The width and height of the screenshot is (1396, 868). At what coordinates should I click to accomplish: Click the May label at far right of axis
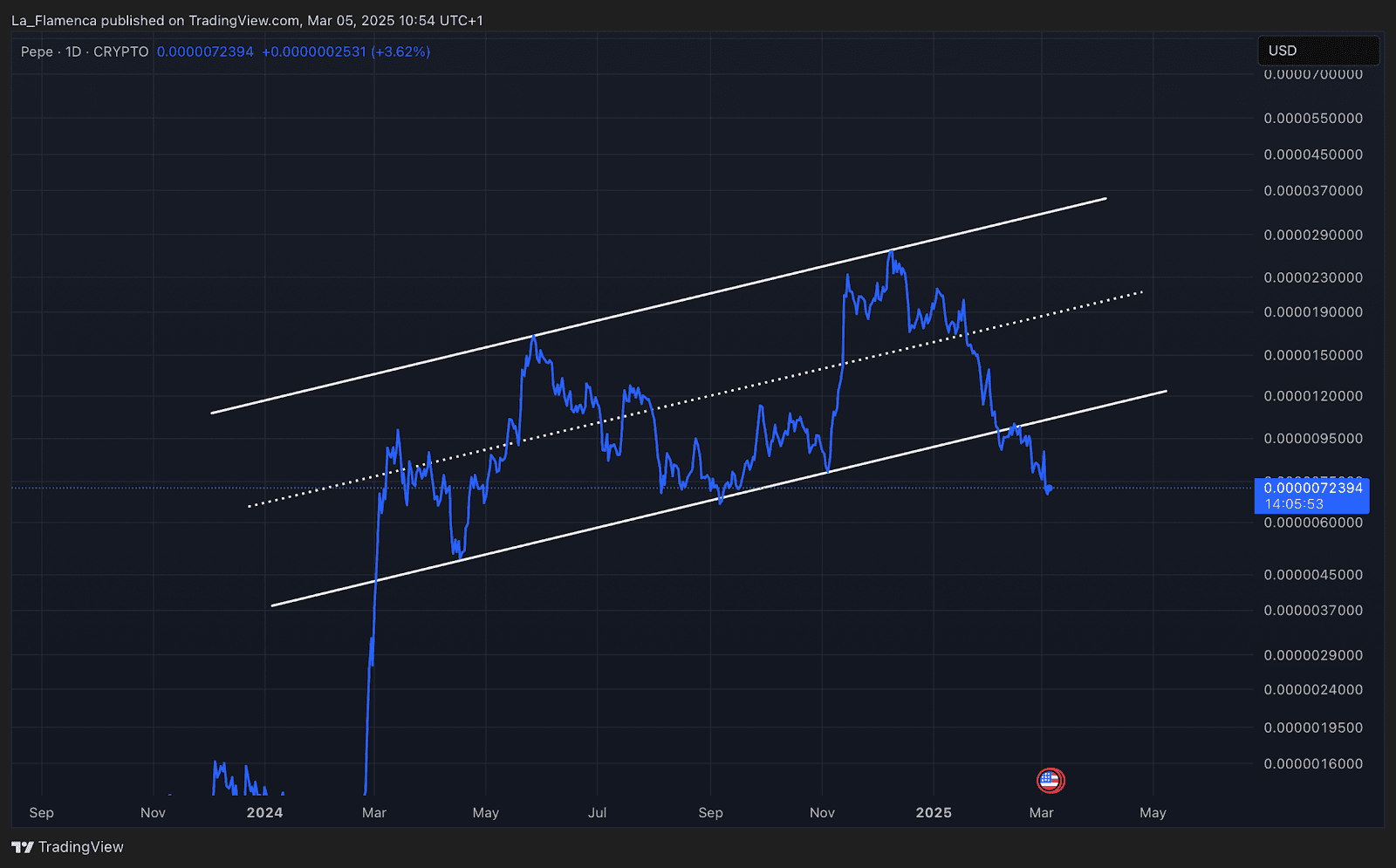1153,813
